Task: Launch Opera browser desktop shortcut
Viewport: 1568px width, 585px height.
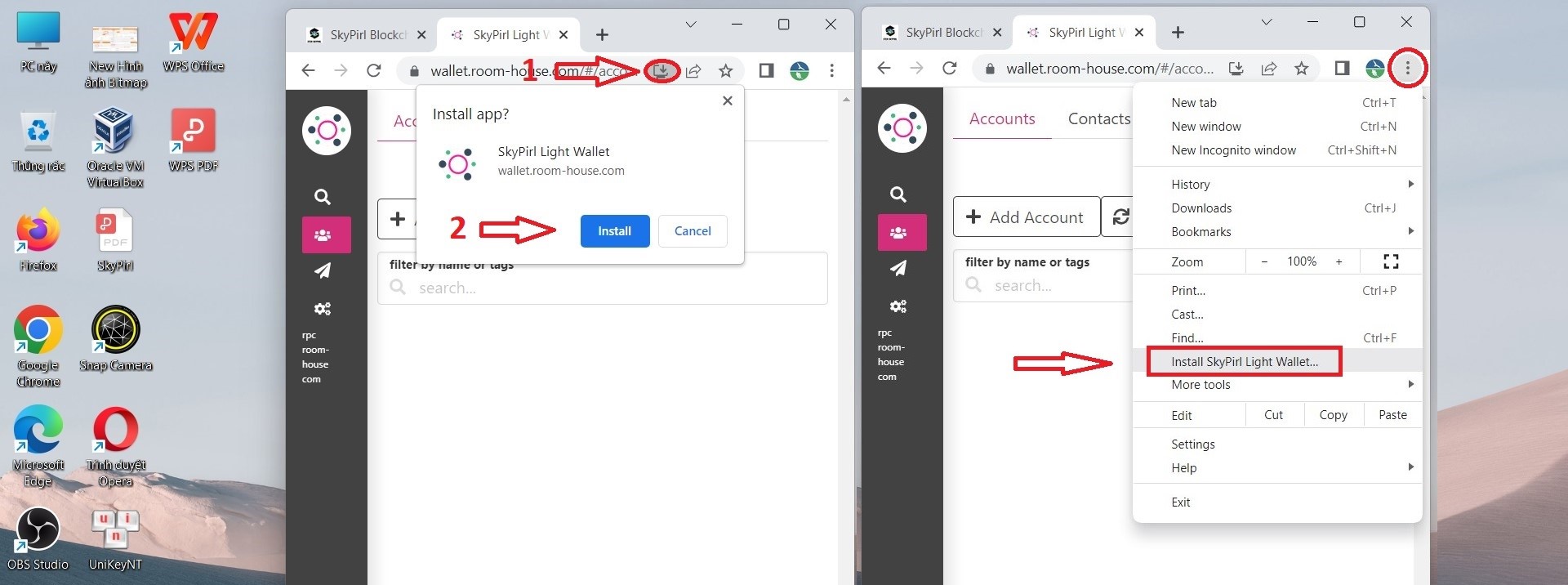Action: click(x=115, y=448)
